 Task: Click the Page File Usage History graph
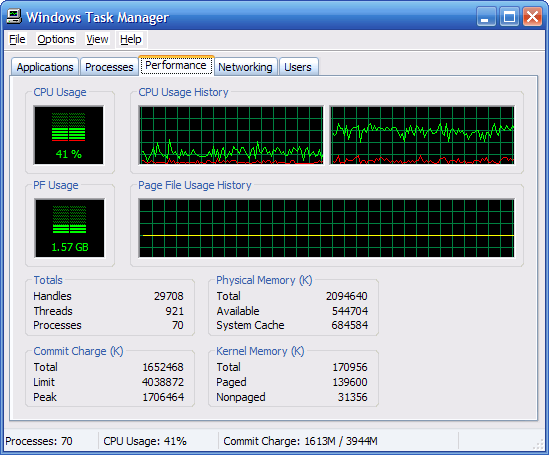pyautogui.click(x=327, y=228)
